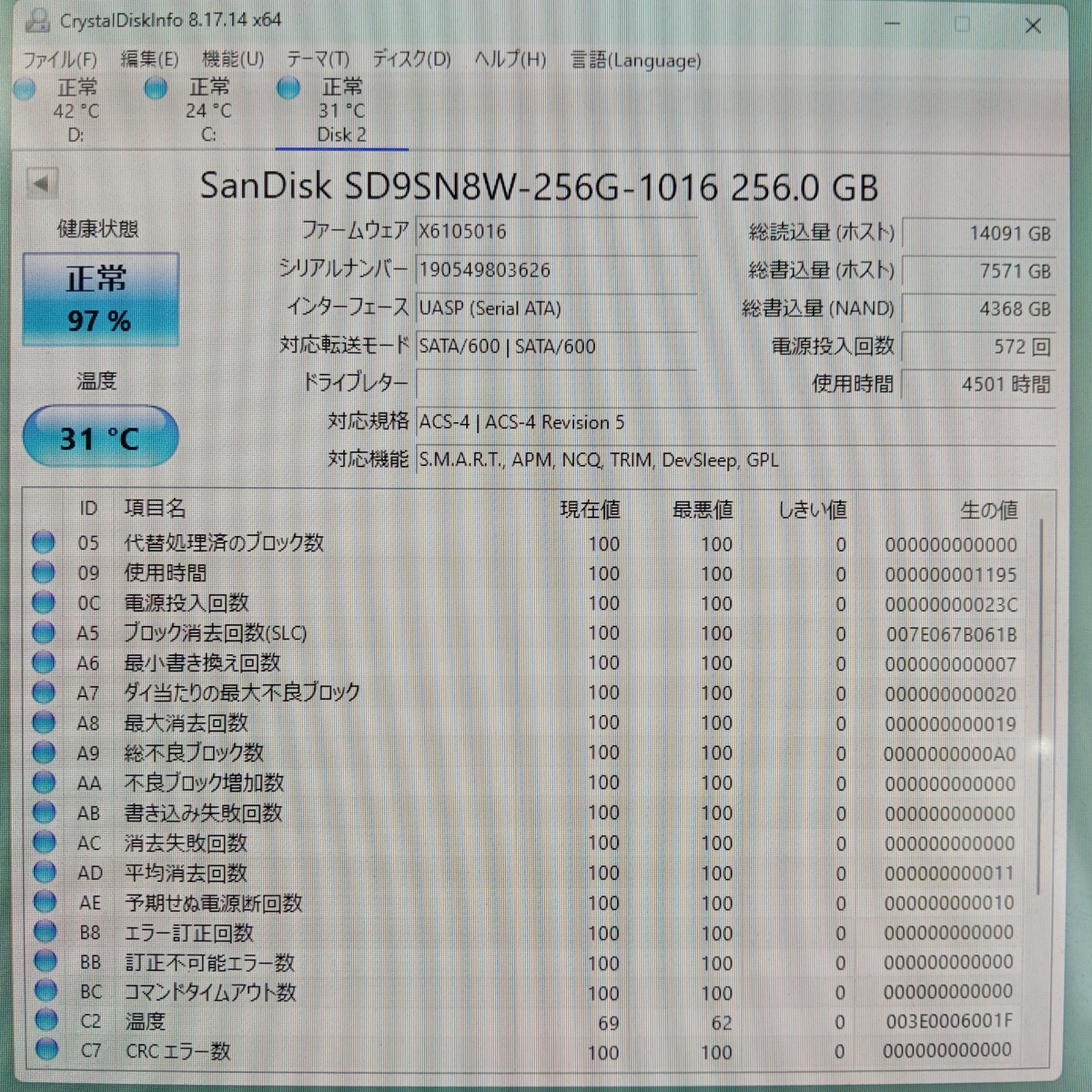Screen dimensions: 1092x1092
Task: Go to previous disk with left arrow
Action: point(41,183)
